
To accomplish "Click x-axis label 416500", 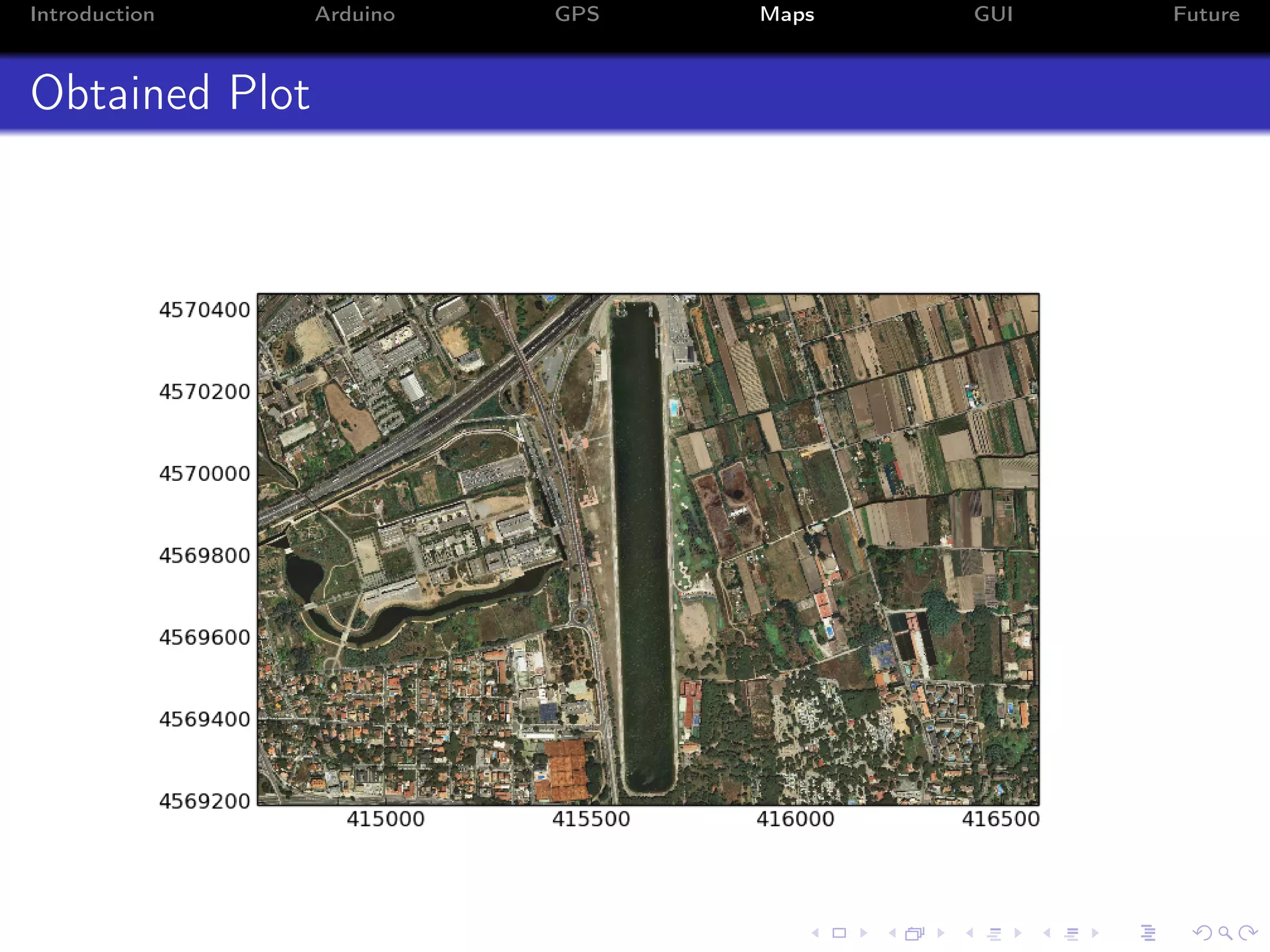I will tap(1000, 819).
